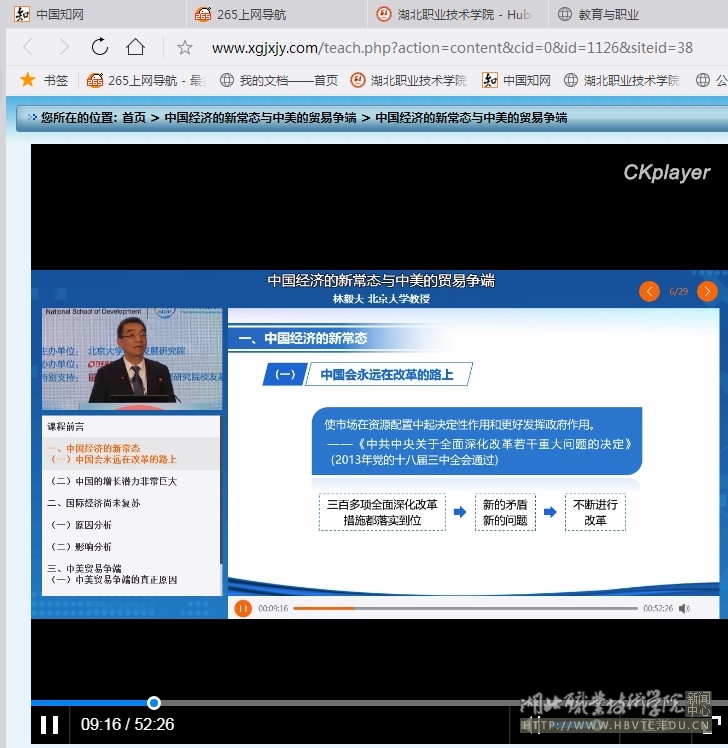Click the address bar URL field
This screenshot has width=728, height=748.
click(450, 47)
